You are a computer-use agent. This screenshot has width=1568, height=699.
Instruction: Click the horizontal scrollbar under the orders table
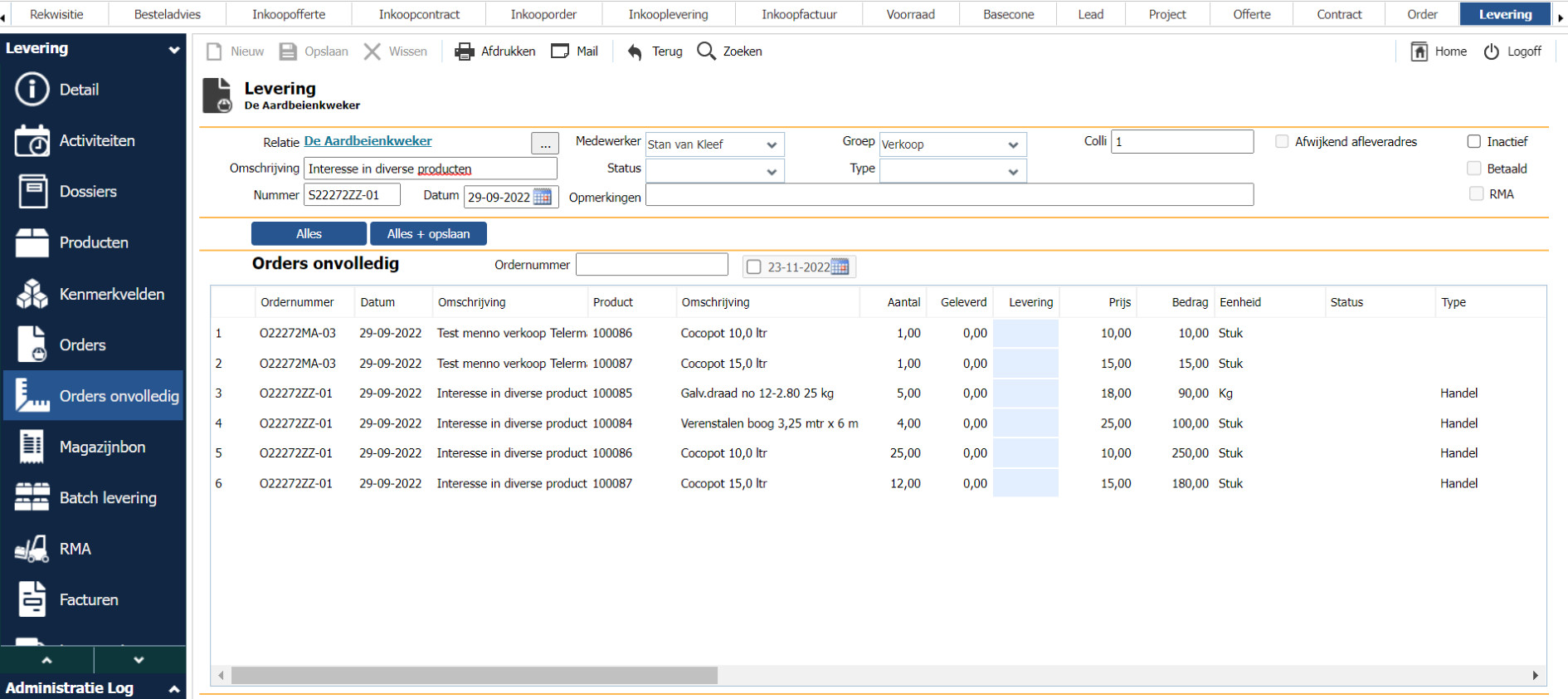pyautogui.click(x=474, y=676)
